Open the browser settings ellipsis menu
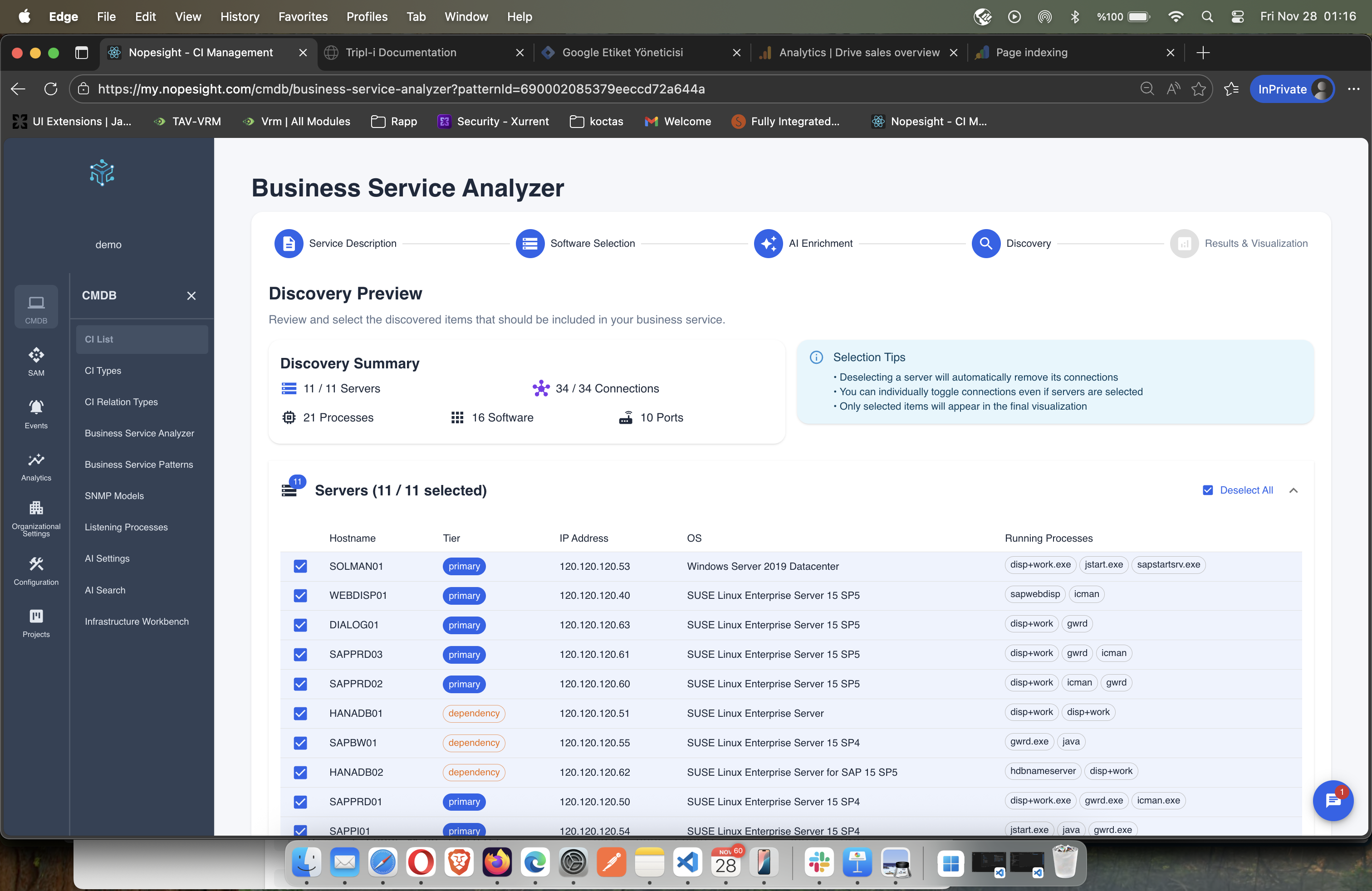This screenshot has height=891, width=1372. [x=1353, y=89]
